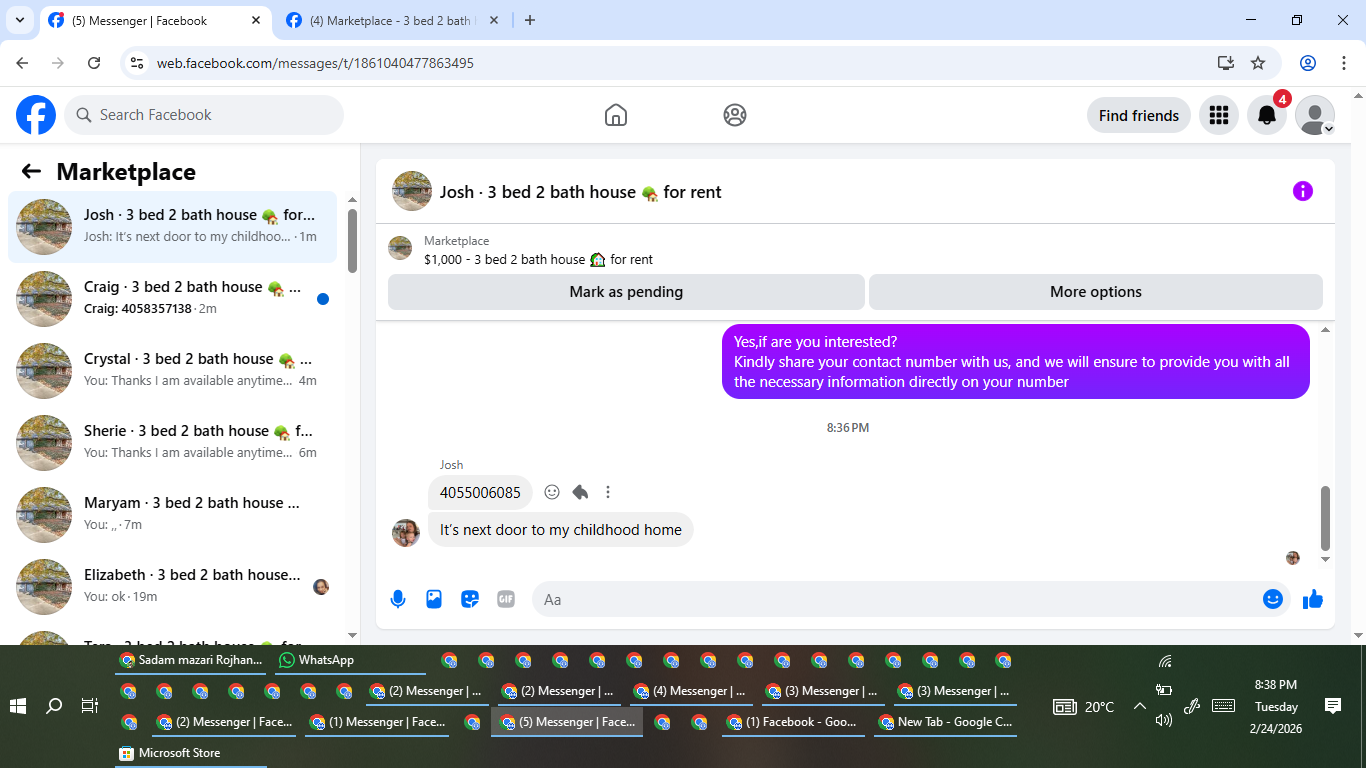This screenshot has width=1366, height=768.
Task: Click the More options button
Action: point(1095,292)
